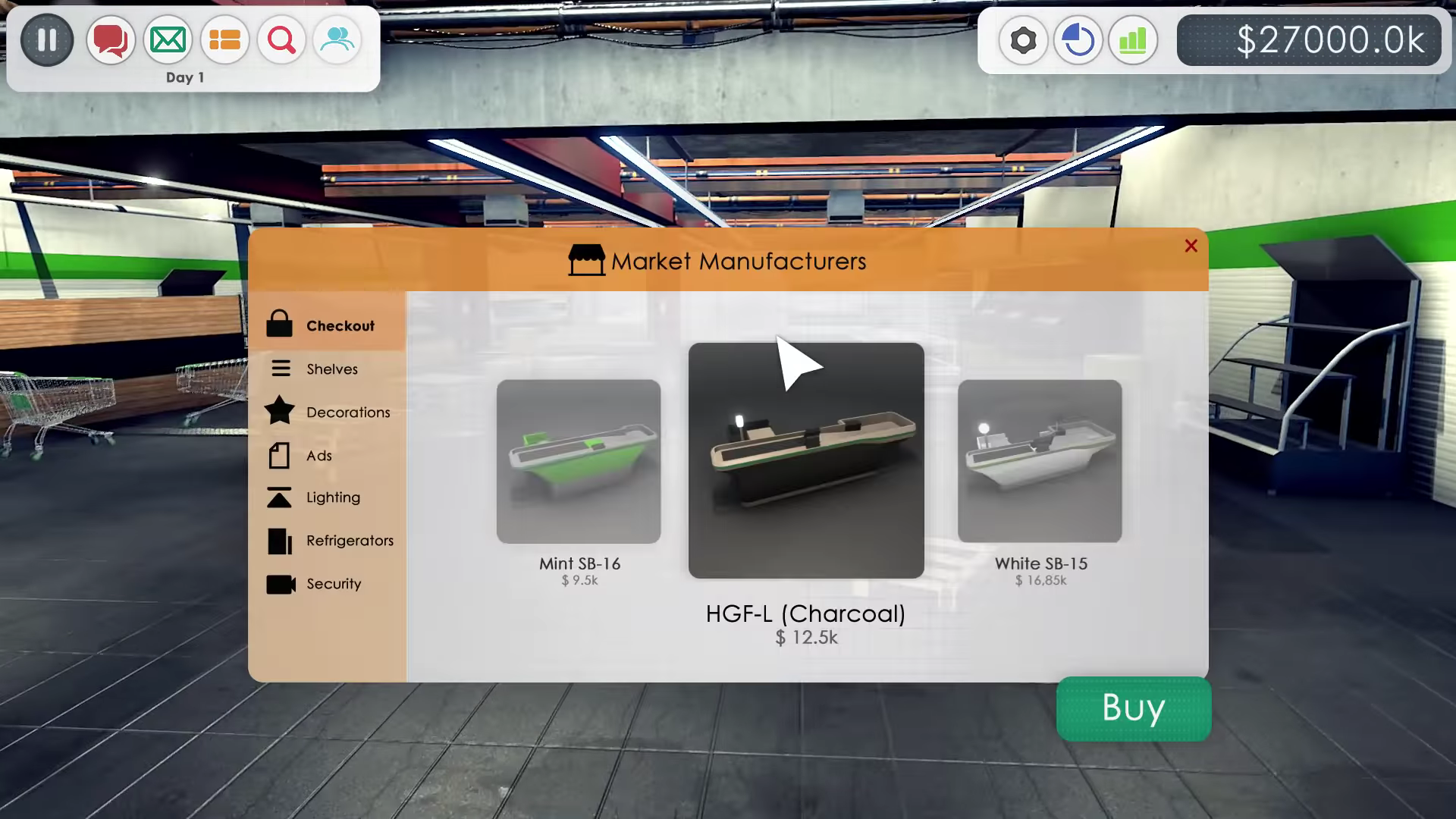This screenshot has height=819, width=1456.
Task: Click the $27000.0k money display
Action: click(1309, 40)
